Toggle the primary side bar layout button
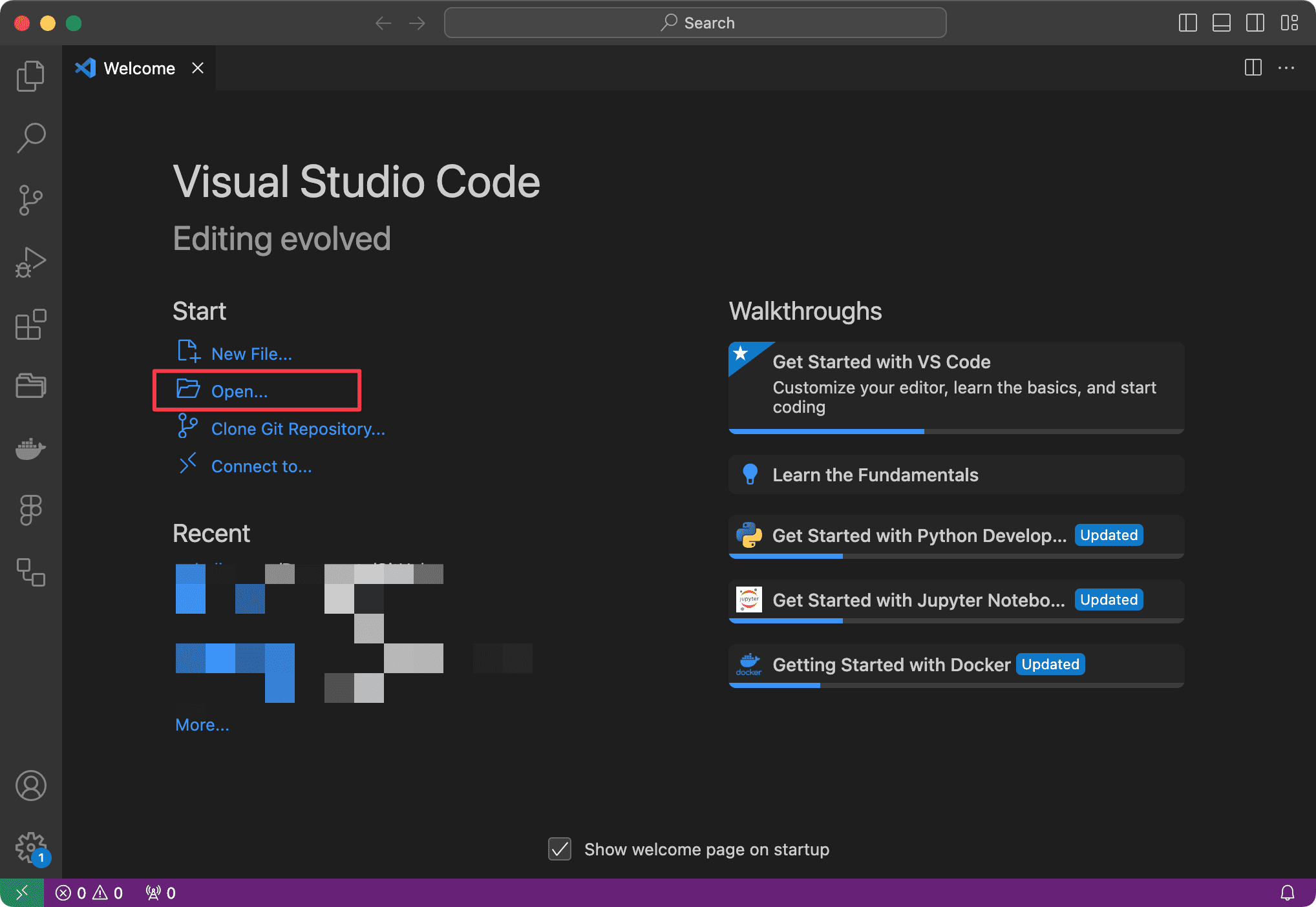This screenshot has width=1316, height=907. point(1187,23)
